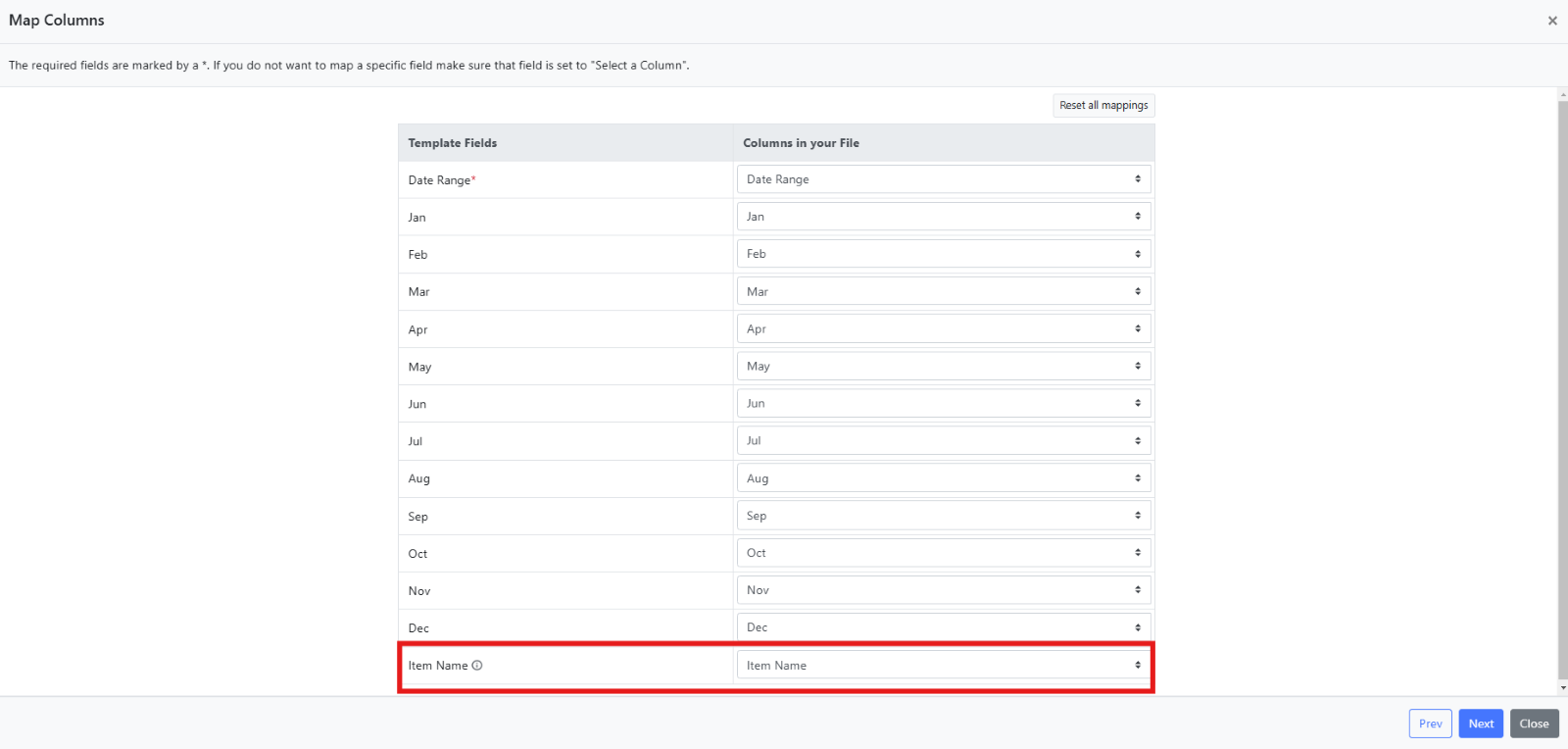Viewport: 1568px width, 749px height.
Task: Click the vertical scrollbar thumb
Action: [1563, 389]
